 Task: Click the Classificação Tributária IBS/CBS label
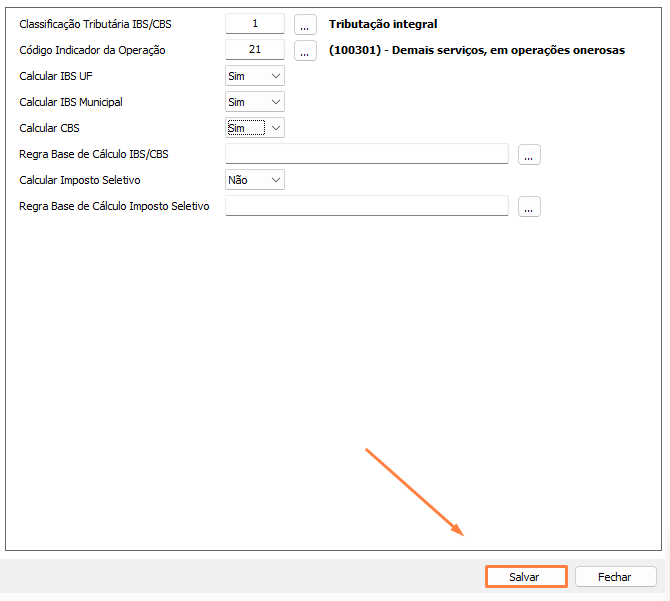95,24
